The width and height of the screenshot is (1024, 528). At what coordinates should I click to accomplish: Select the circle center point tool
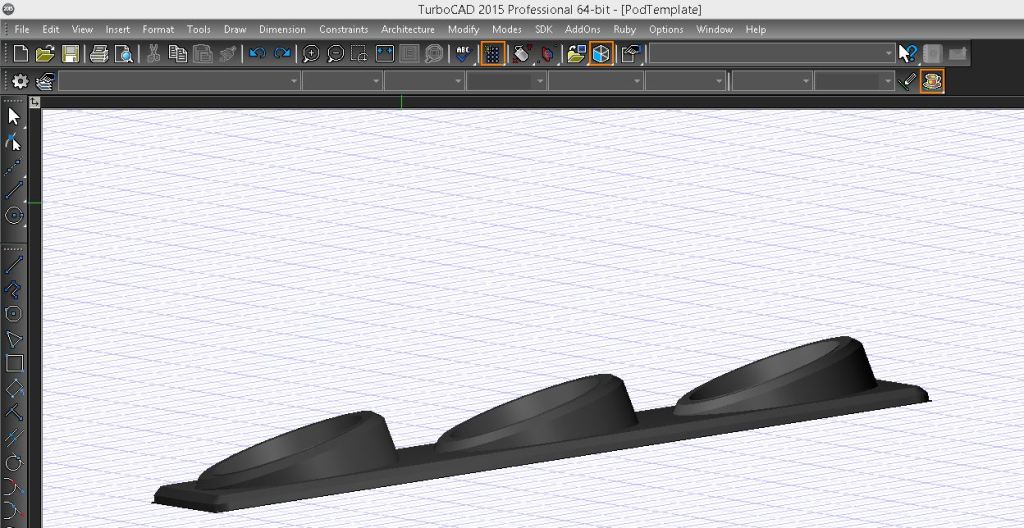tap(14, 215)
